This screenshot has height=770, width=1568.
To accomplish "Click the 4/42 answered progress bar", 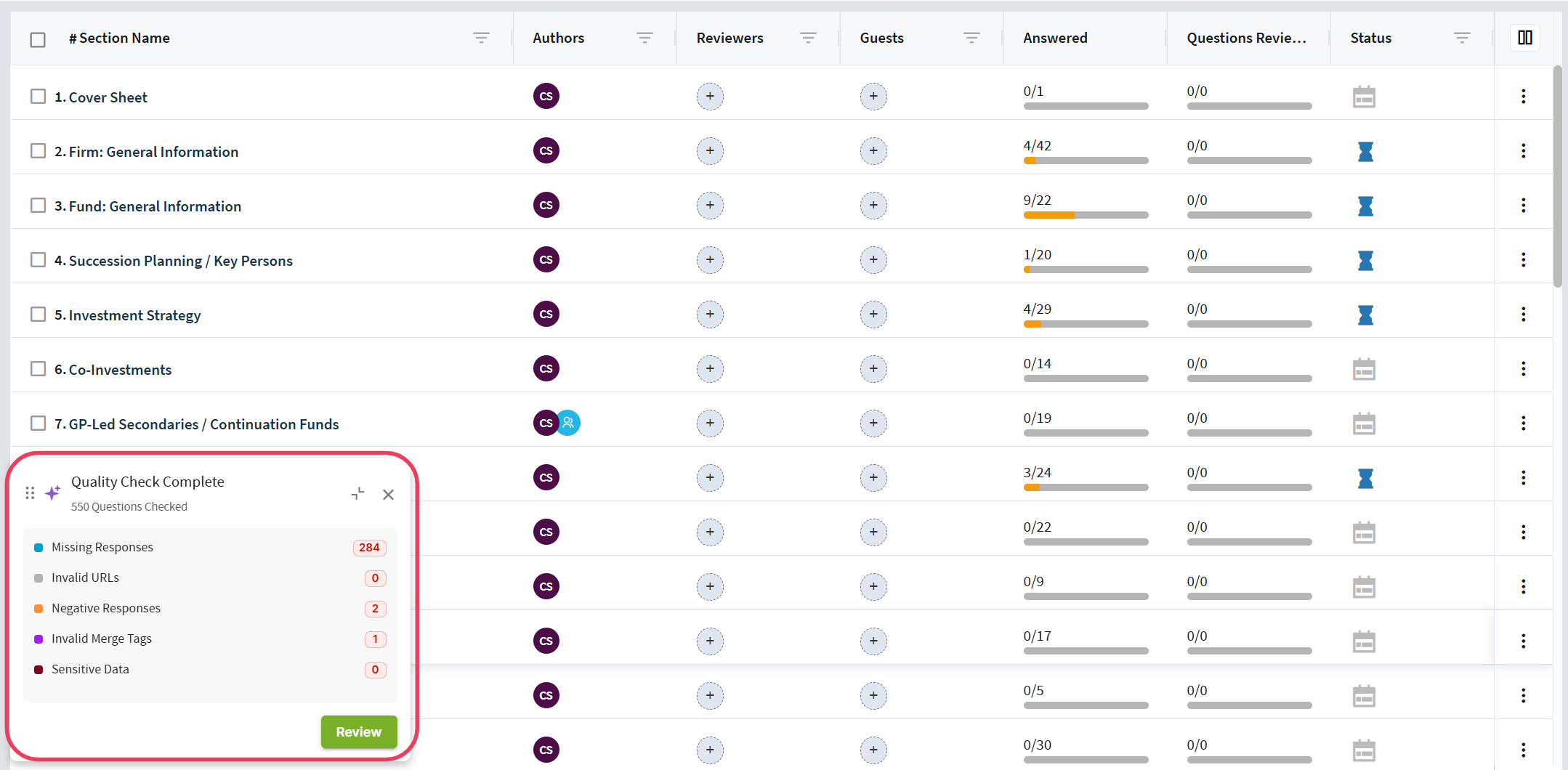I will pos(1086,161).
